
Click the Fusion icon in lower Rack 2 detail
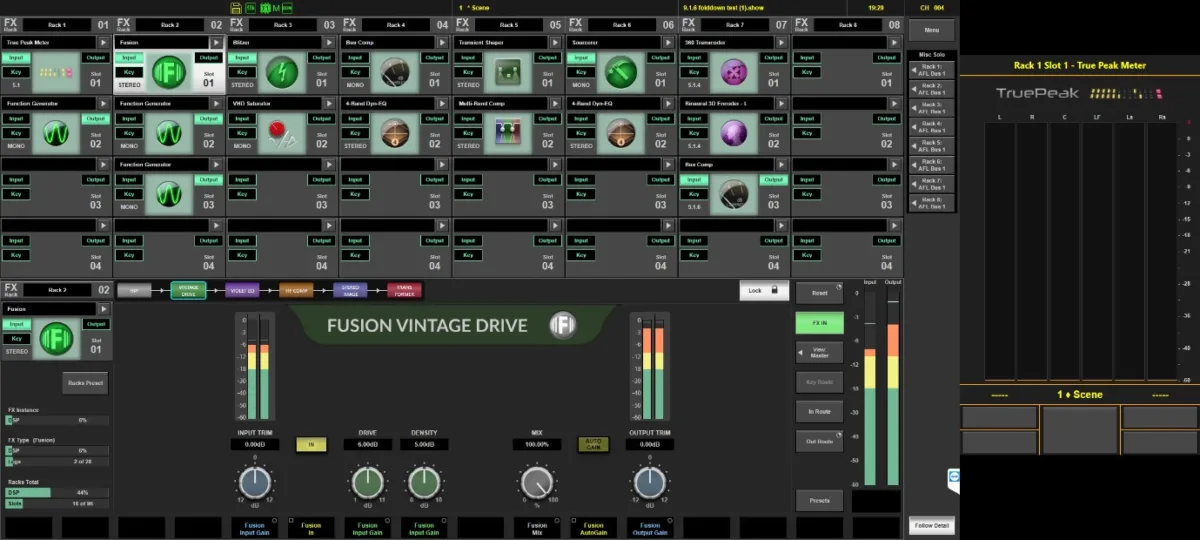click(56, 339)
